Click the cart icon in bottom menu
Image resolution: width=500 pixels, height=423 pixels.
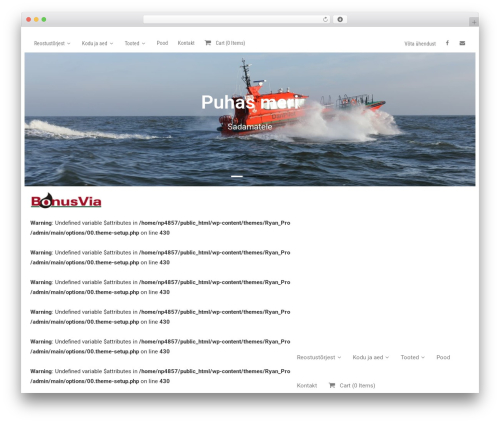[x=332, y=385]
